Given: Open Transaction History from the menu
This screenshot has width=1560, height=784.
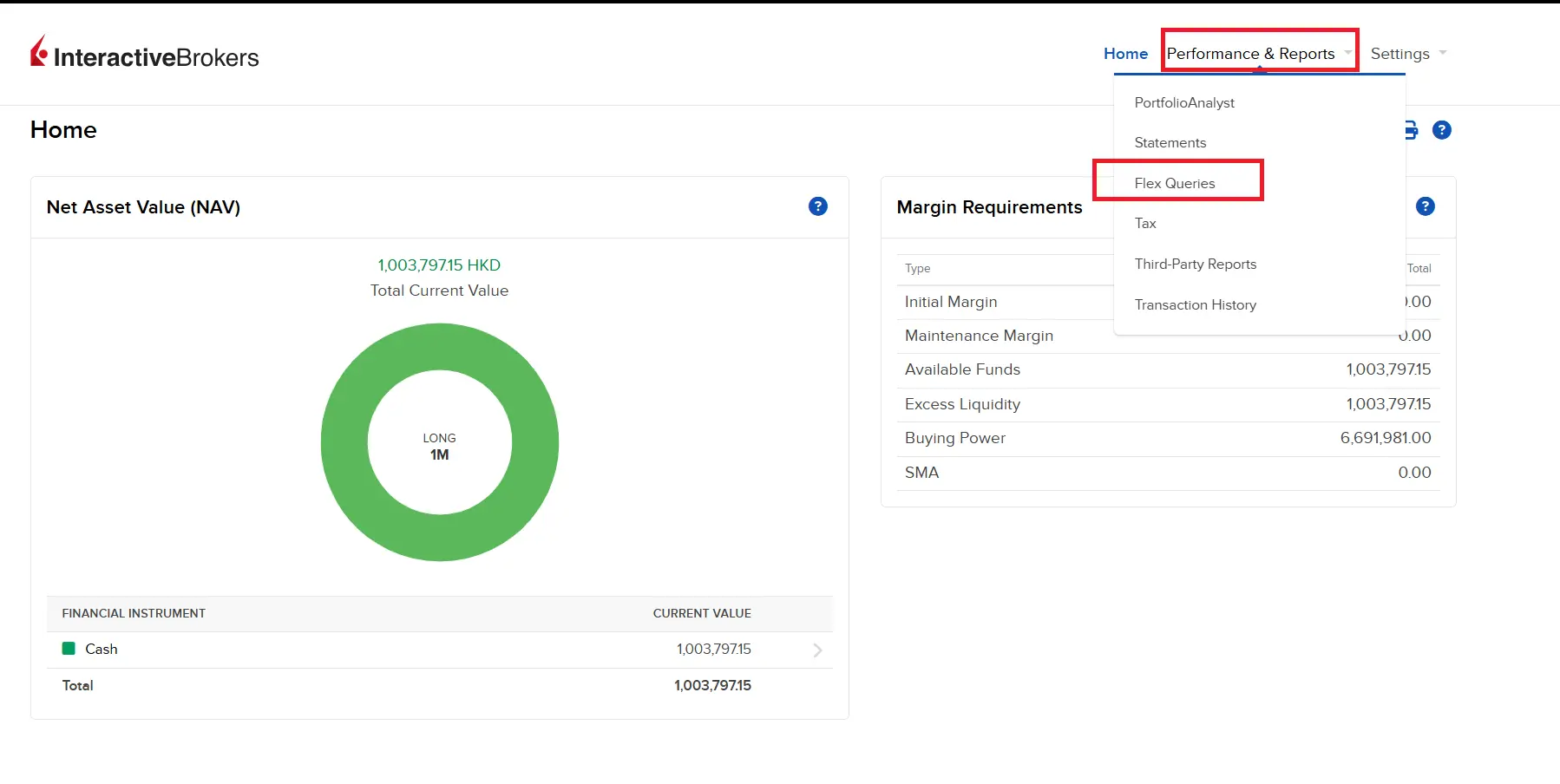Looking at the screenshot, I should point(1195,304).
